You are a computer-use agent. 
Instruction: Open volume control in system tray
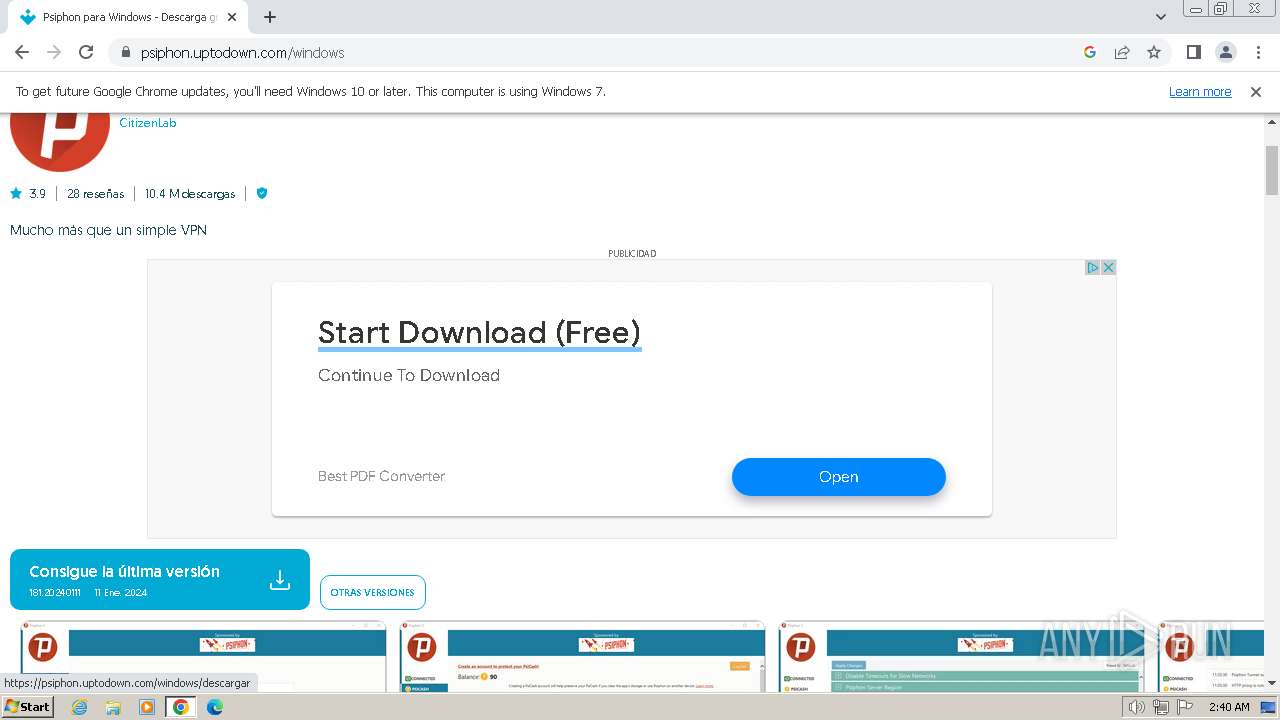pos(1137,707)
